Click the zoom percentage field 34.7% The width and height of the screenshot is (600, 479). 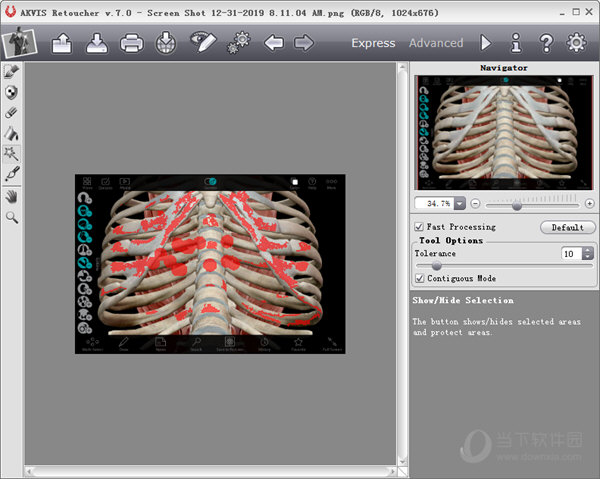[x=434, y=204]
